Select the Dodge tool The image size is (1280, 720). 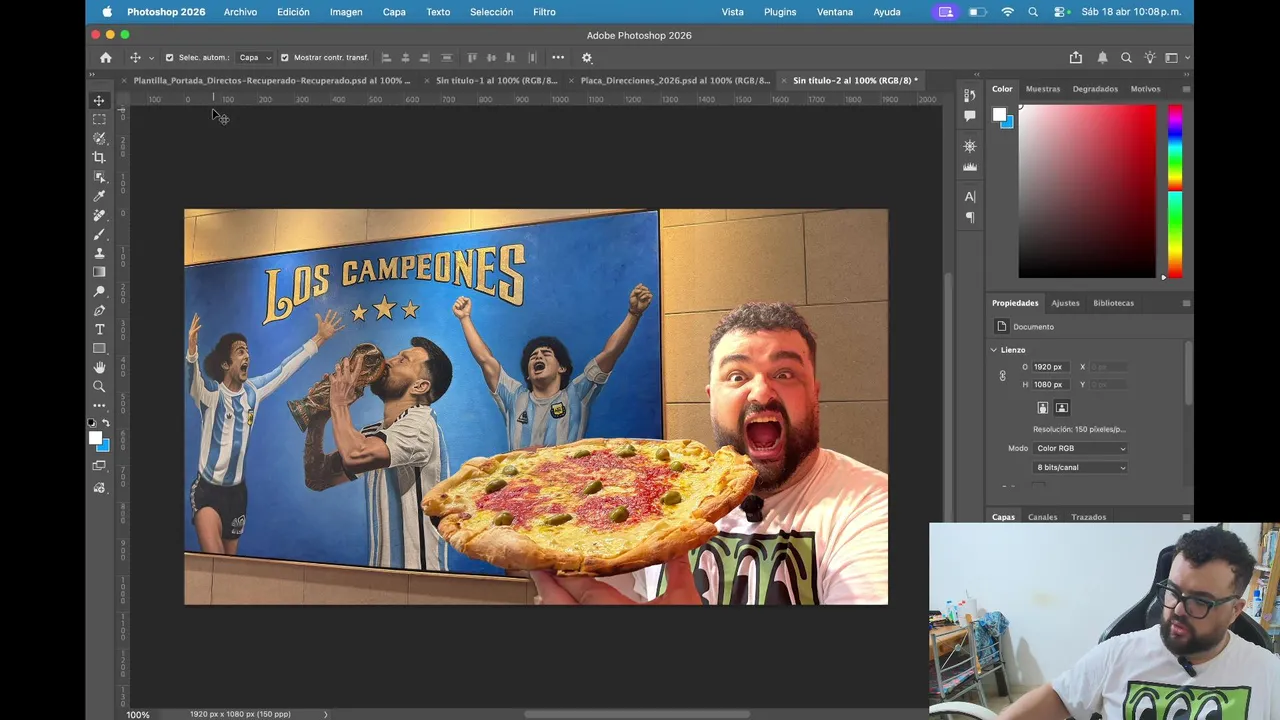pos(99,291)
